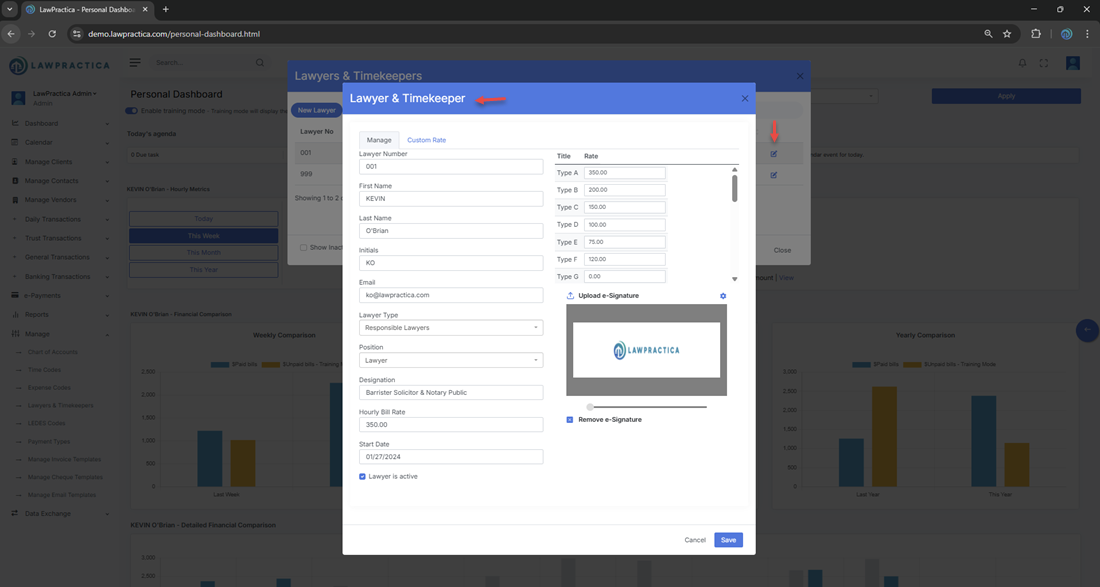Click edit icon for lawyer 999 row
Screen dimensions: 1100x587
[x=774, y=175]
